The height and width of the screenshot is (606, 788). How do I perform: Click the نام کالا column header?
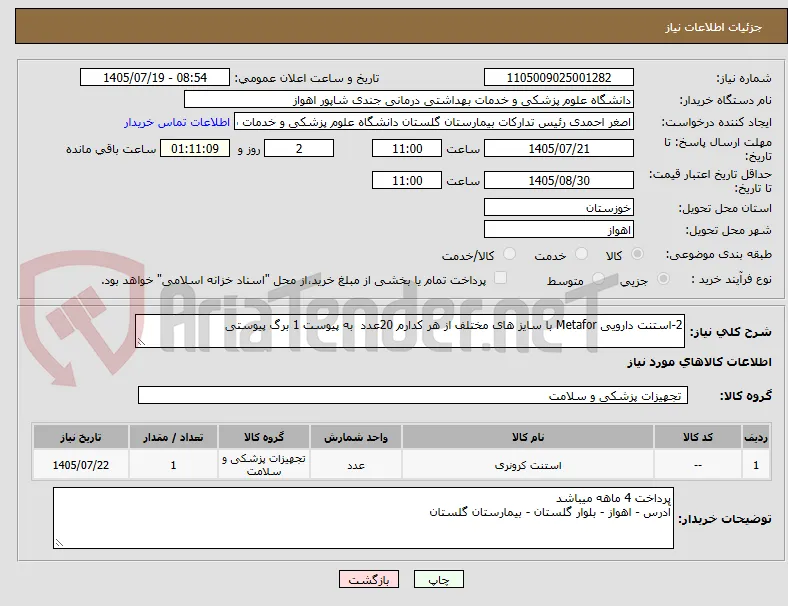[528, 437]
